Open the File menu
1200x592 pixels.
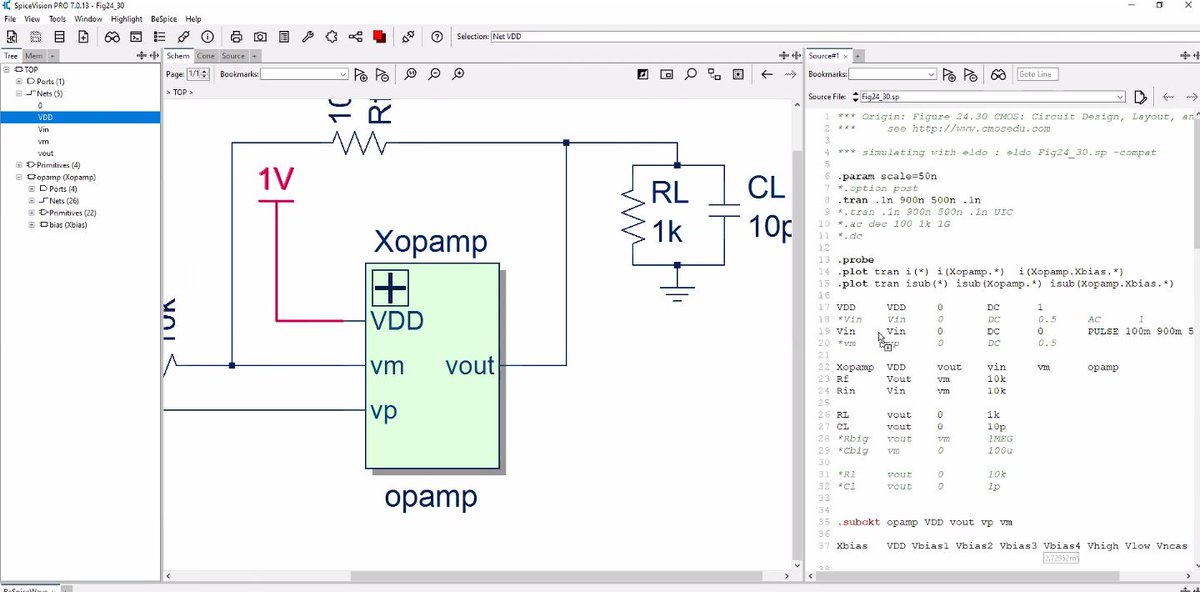10,19
